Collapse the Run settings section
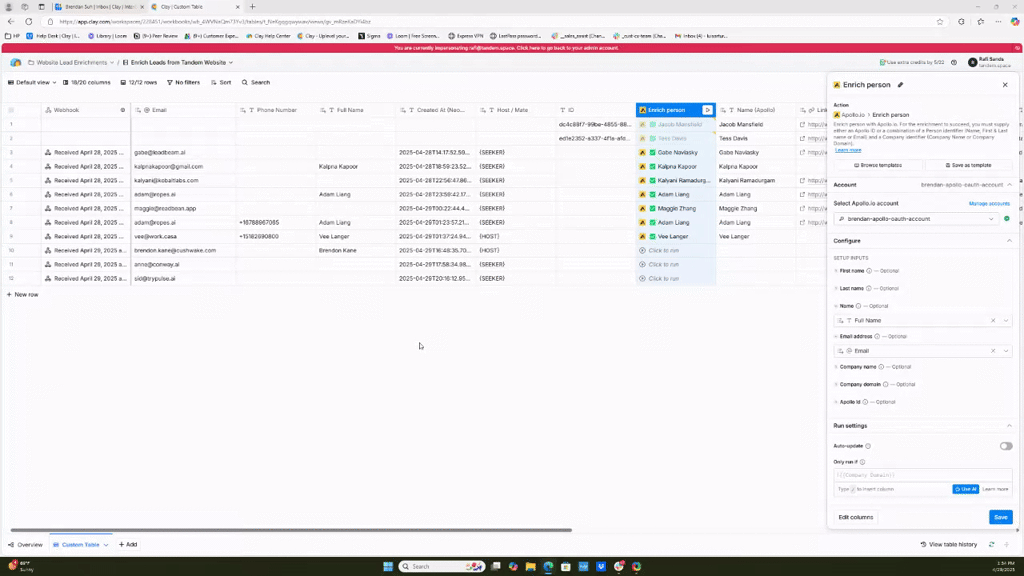The image size is (1024, 576). pos(1009,426)
